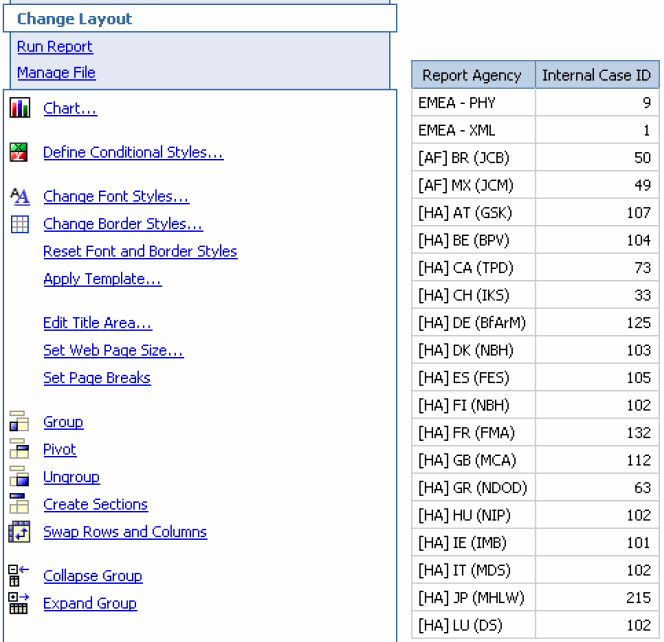664x642 pixels.
Task: Open the Run Report link
Action: 55,46
